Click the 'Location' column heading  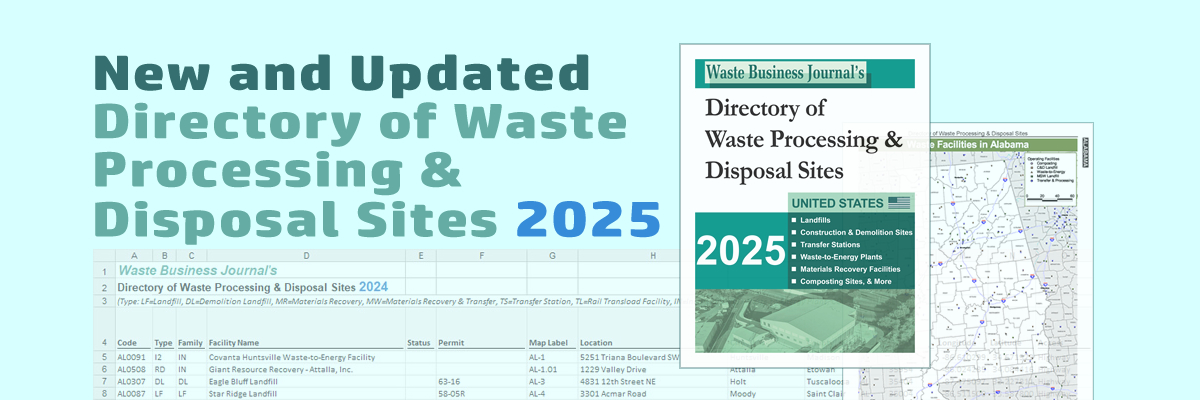tap(597, 343)
